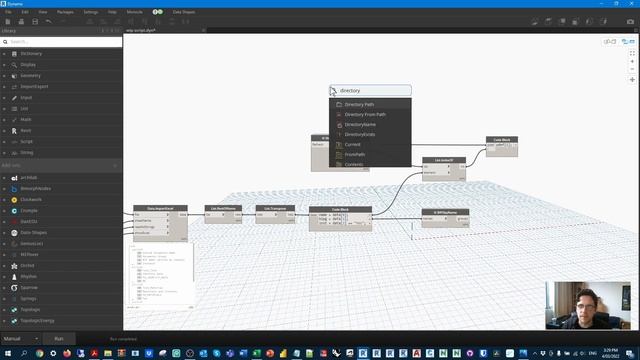Image resolution: width=640 pixels, height=360 pixels.
Task: Click the Run button
Action: click(x=59, y=338)
